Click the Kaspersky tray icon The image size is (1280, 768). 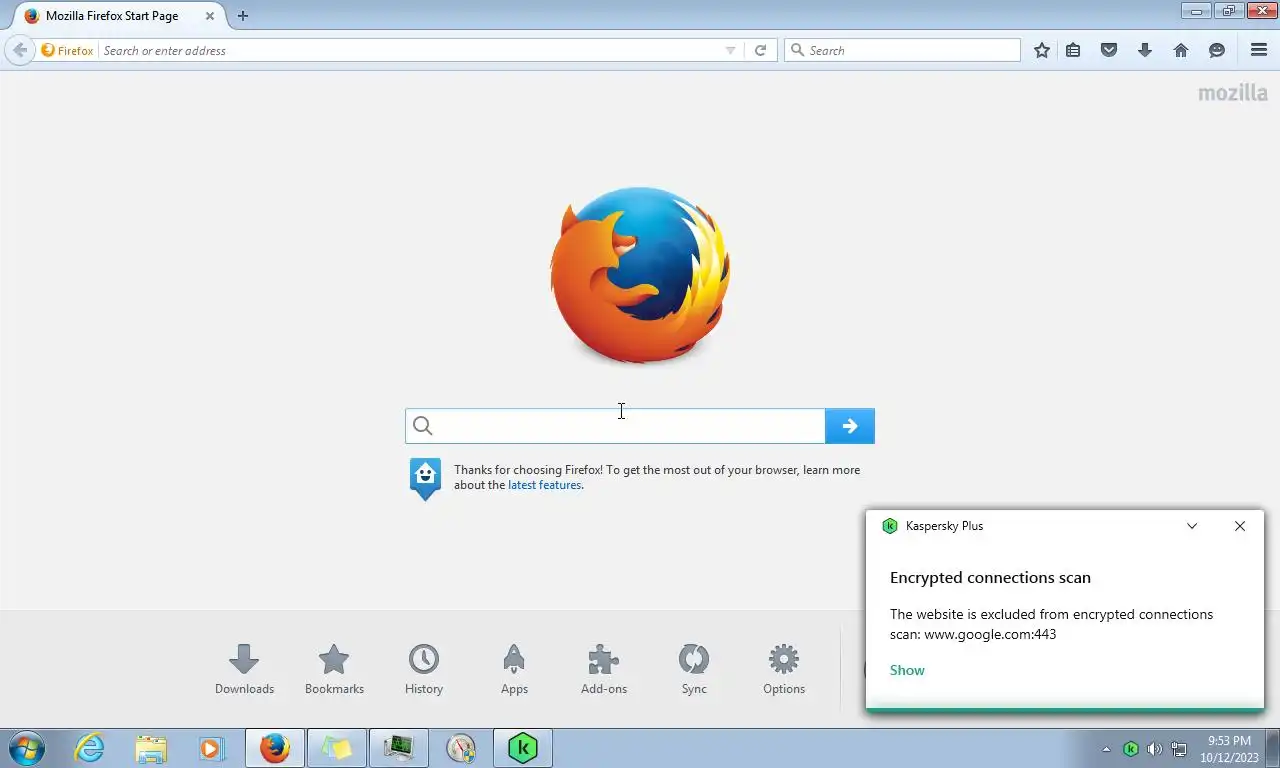tap(1130, 749)
